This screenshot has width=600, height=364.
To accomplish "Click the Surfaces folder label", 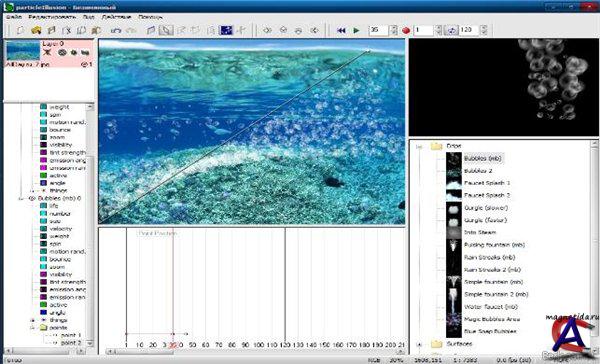I will click(x=459, y=344).
